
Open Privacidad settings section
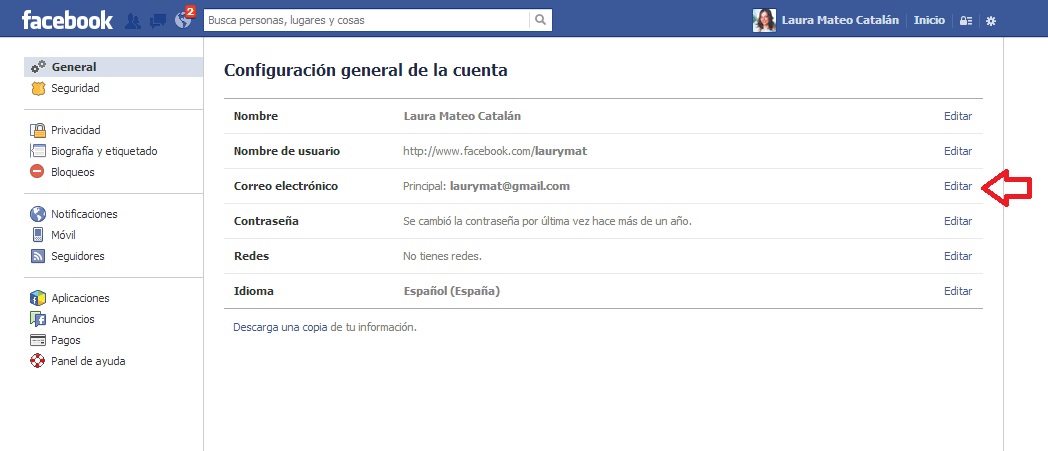pyautogui.click(x=76, y=130)
